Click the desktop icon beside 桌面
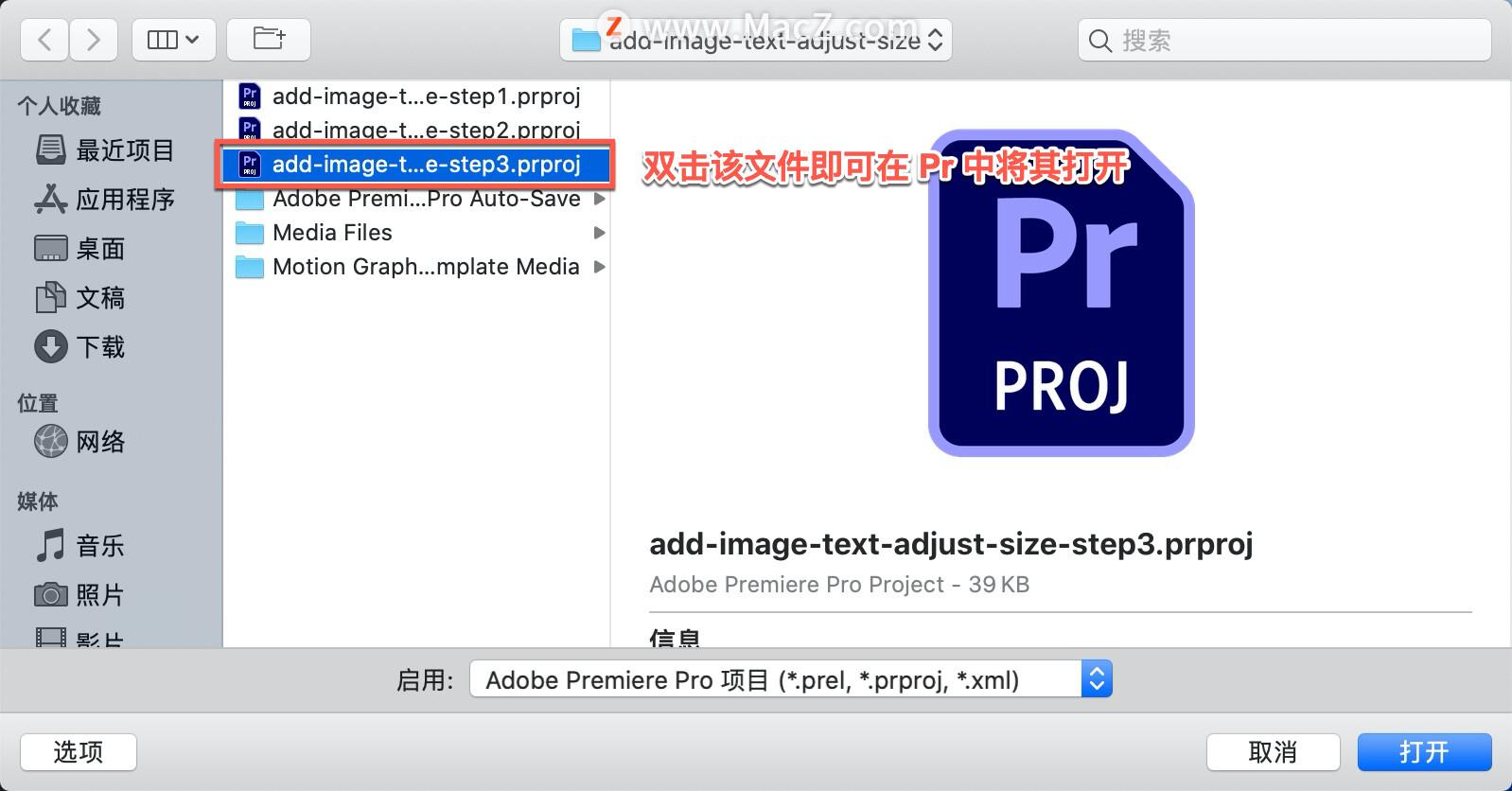The width and height of the screenshot is (1512, 791). coord(51,249)
